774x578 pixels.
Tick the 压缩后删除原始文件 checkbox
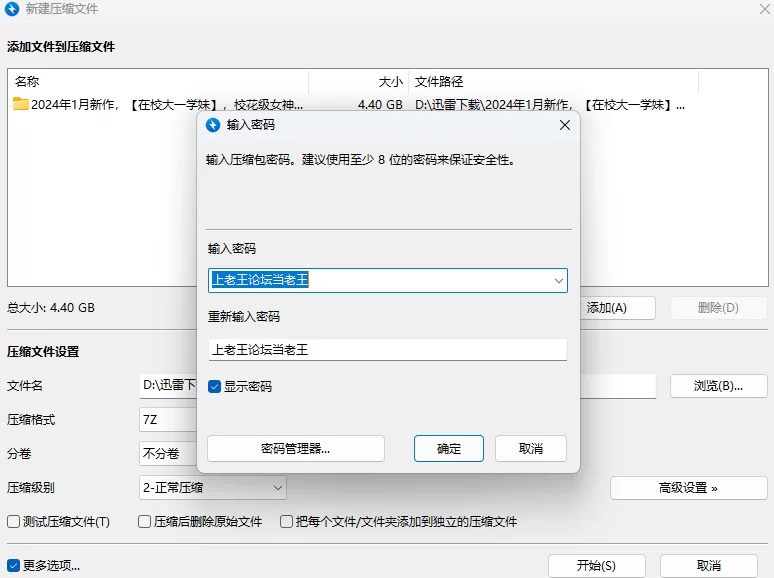145,522
